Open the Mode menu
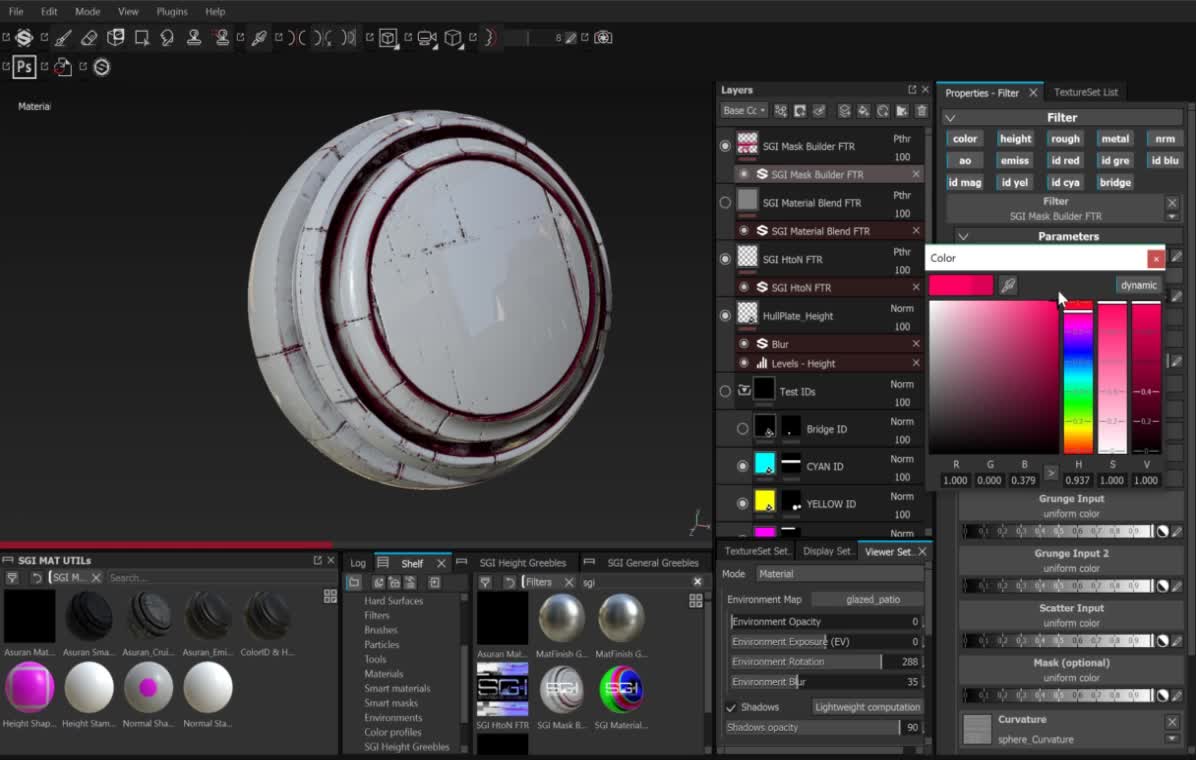Viewport: 1196px width, 760px height. pyautogui.click(x=87, y=11)
